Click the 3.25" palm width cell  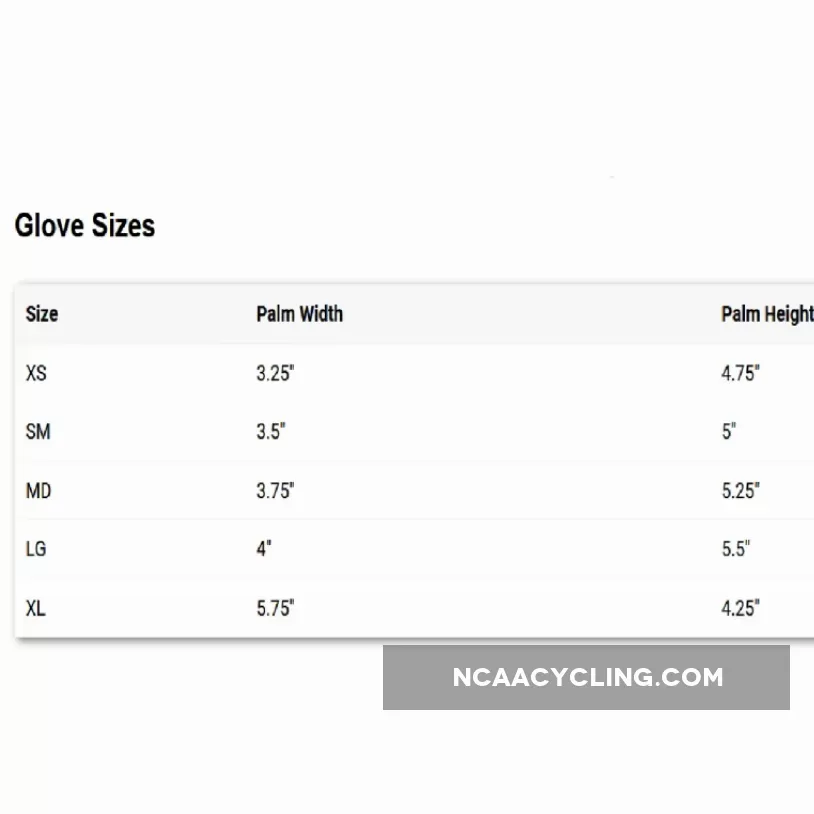pyautogui.click(x=275, y=374)
